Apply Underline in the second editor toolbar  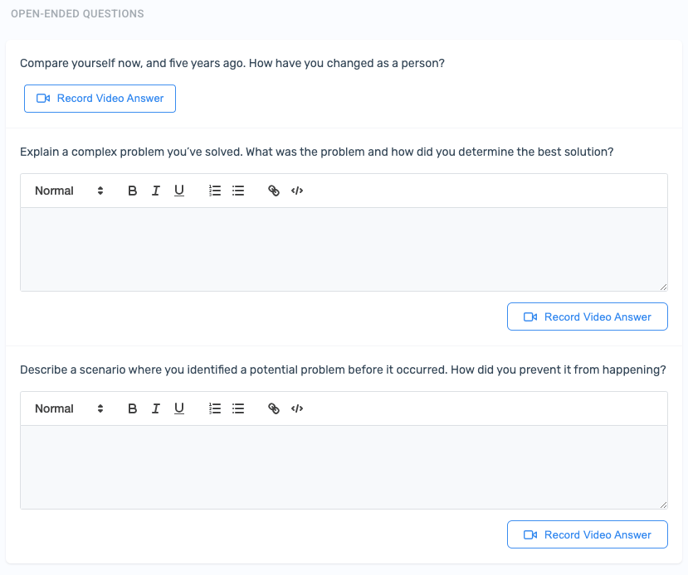(179, 409)
